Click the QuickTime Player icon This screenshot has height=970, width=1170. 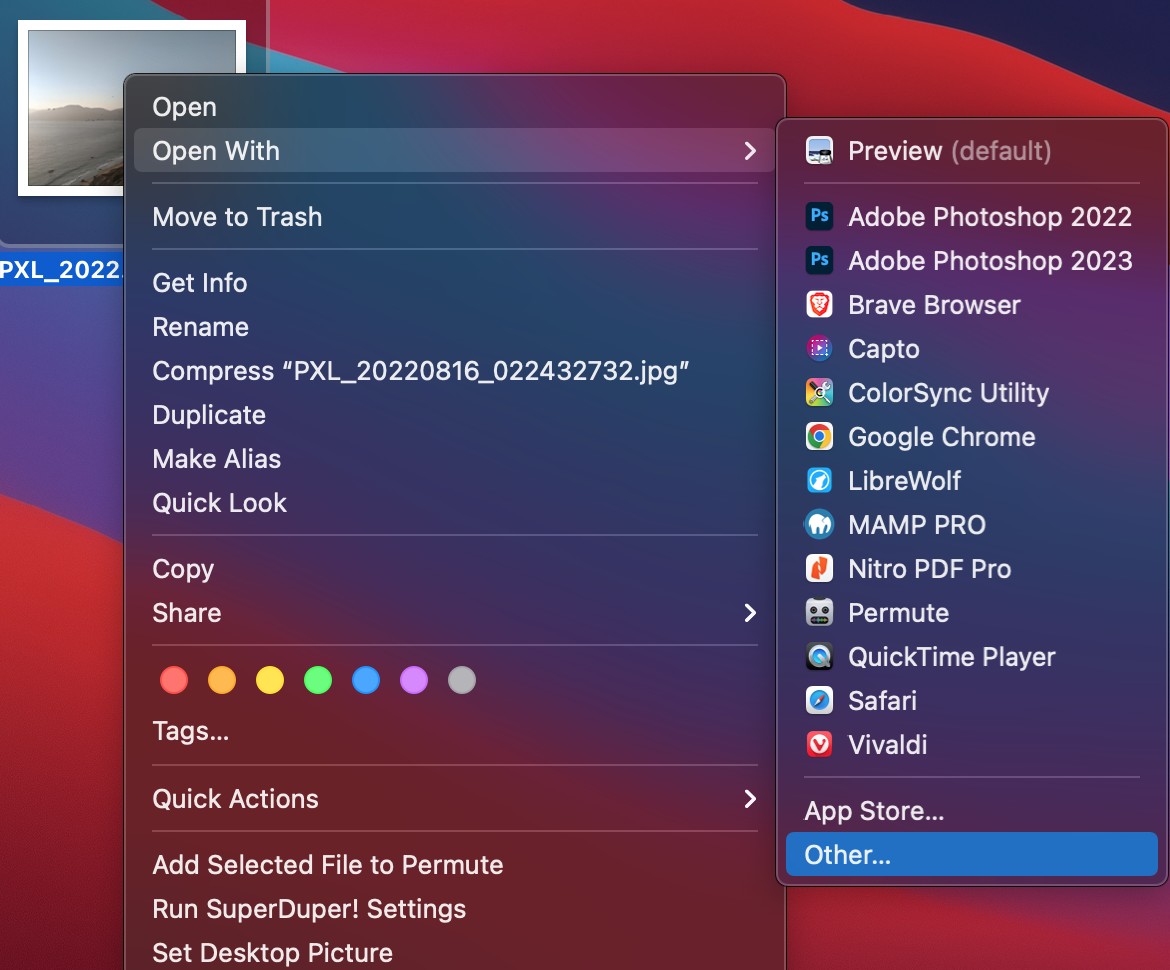tap(819, 657)
